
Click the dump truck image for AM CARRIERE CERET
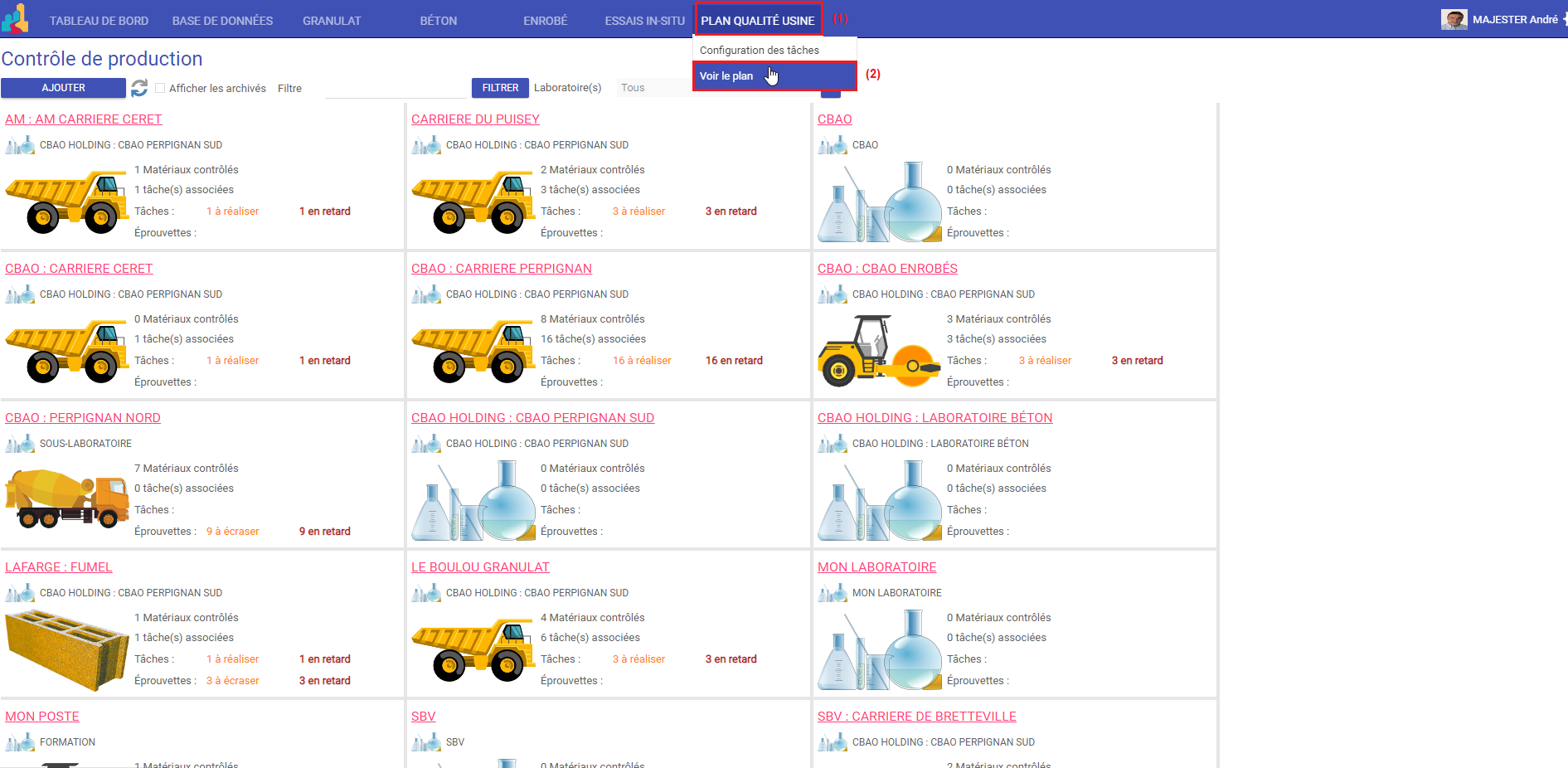pyautogui.click(x=66, y=202)
